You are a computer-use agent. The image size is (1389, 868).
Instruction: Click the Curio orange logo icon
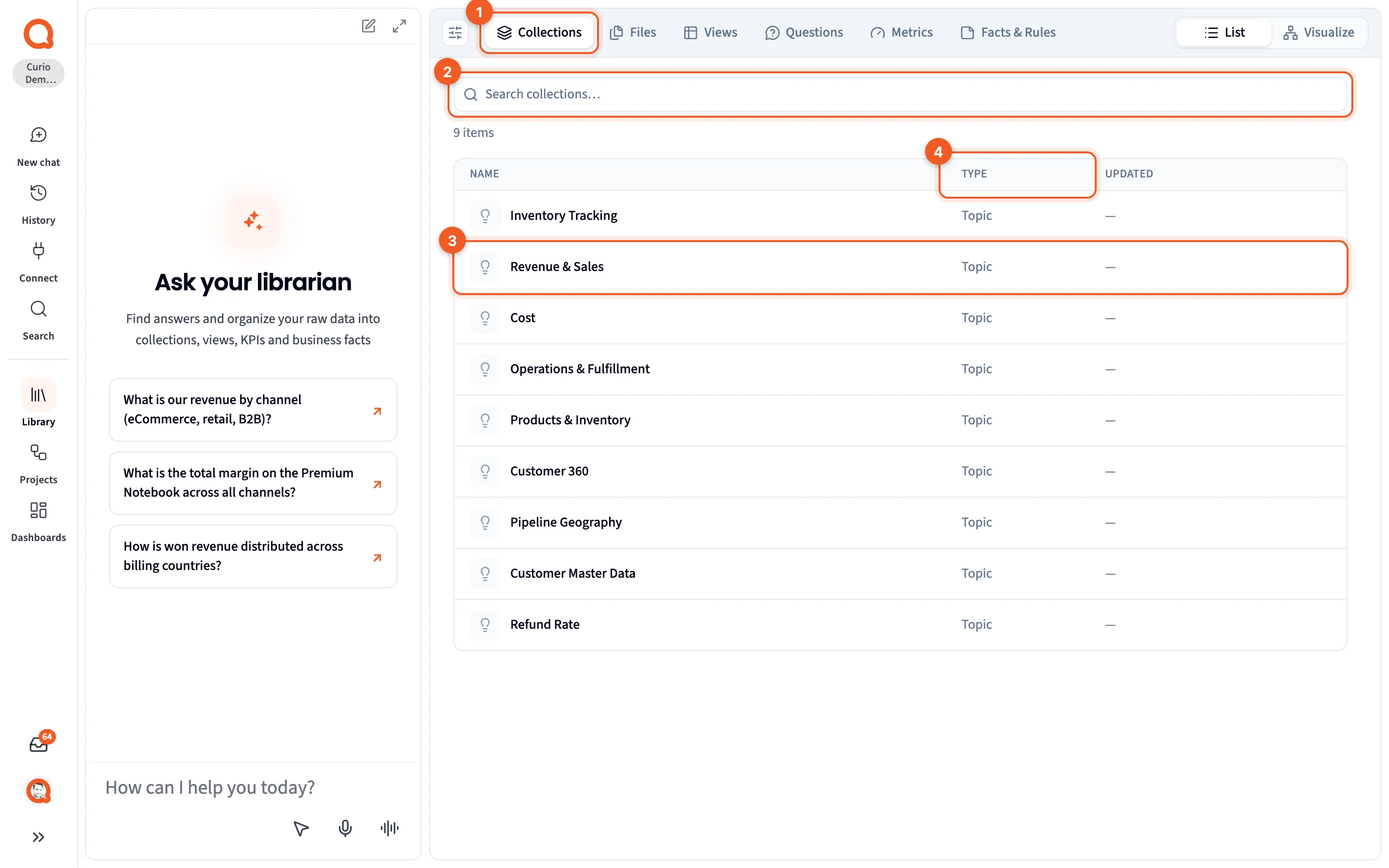(x=39, y=34)
